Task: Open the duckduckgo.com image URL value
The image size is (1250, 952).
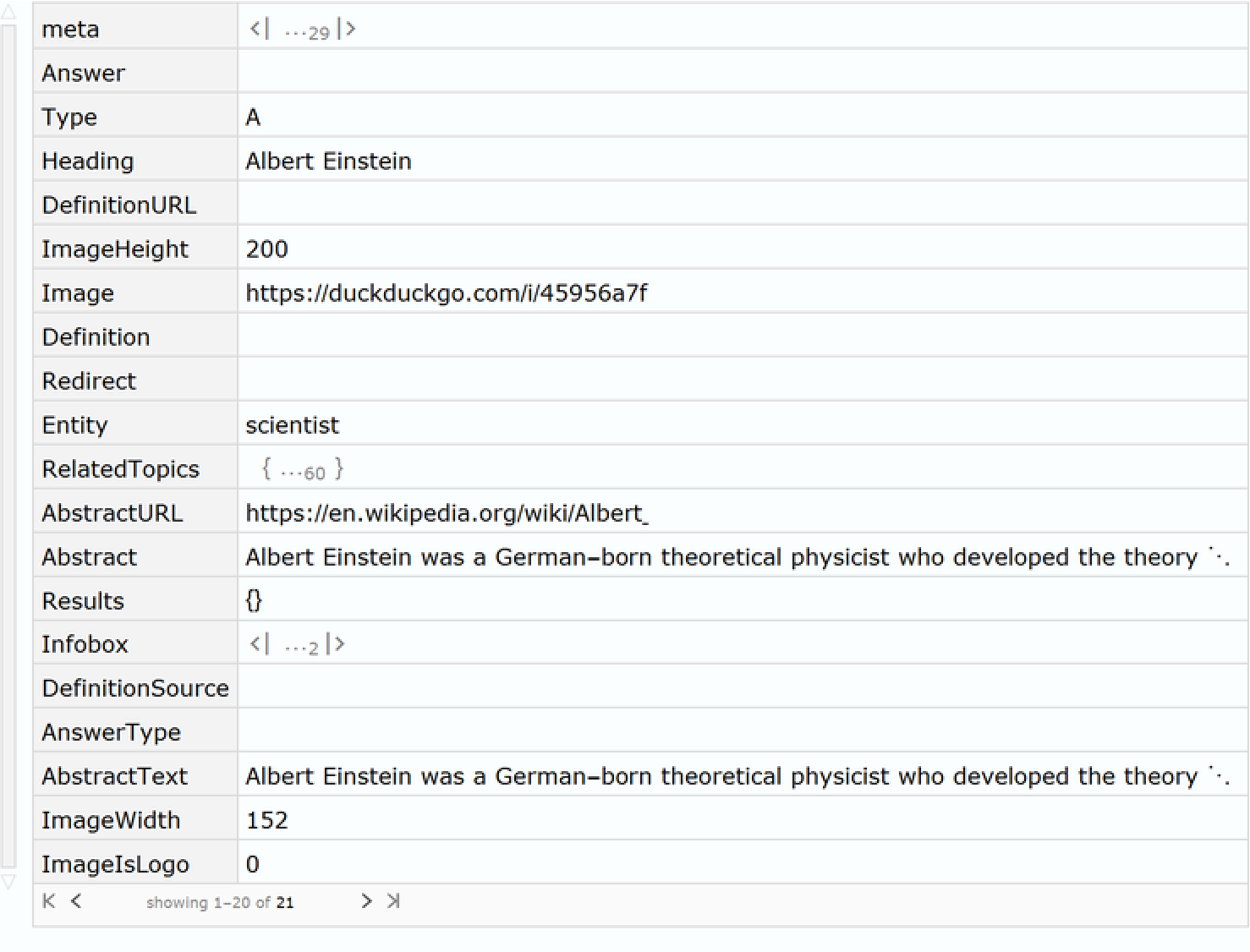Action: [x=447, y=293]
